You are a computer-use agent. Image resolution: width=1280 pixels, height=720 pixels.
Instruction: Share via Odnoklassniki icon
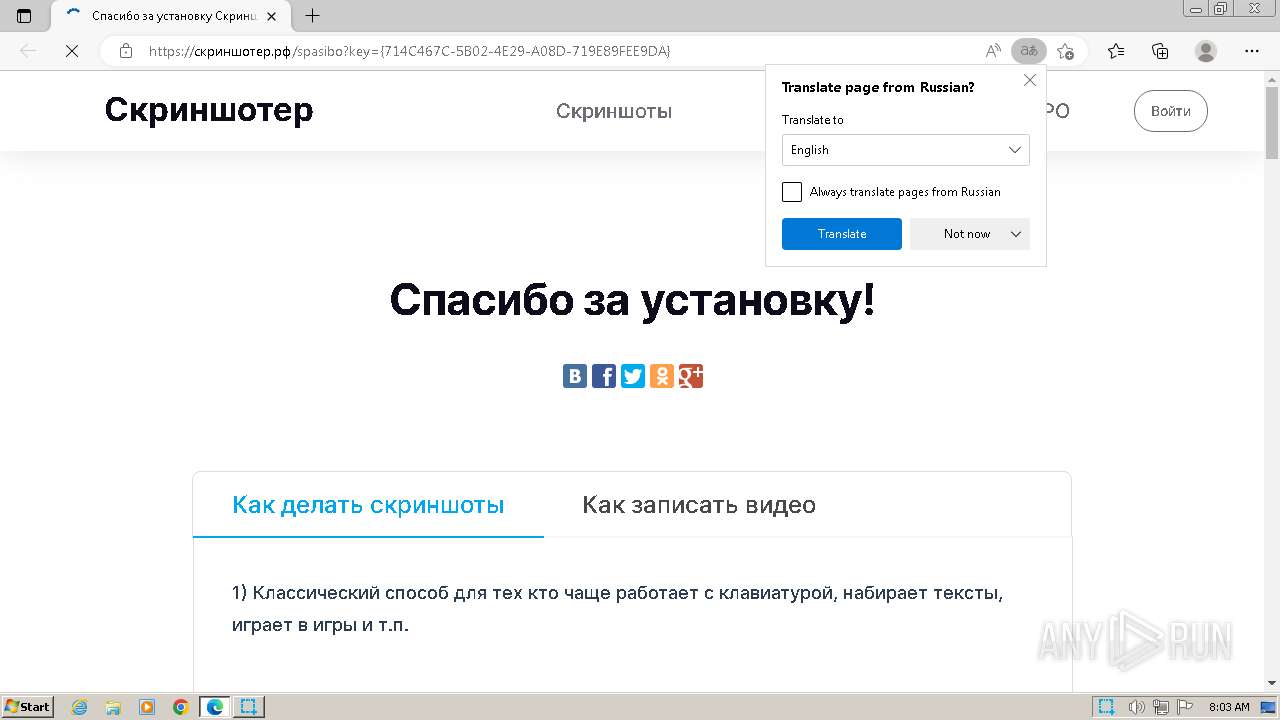[662, 376]
